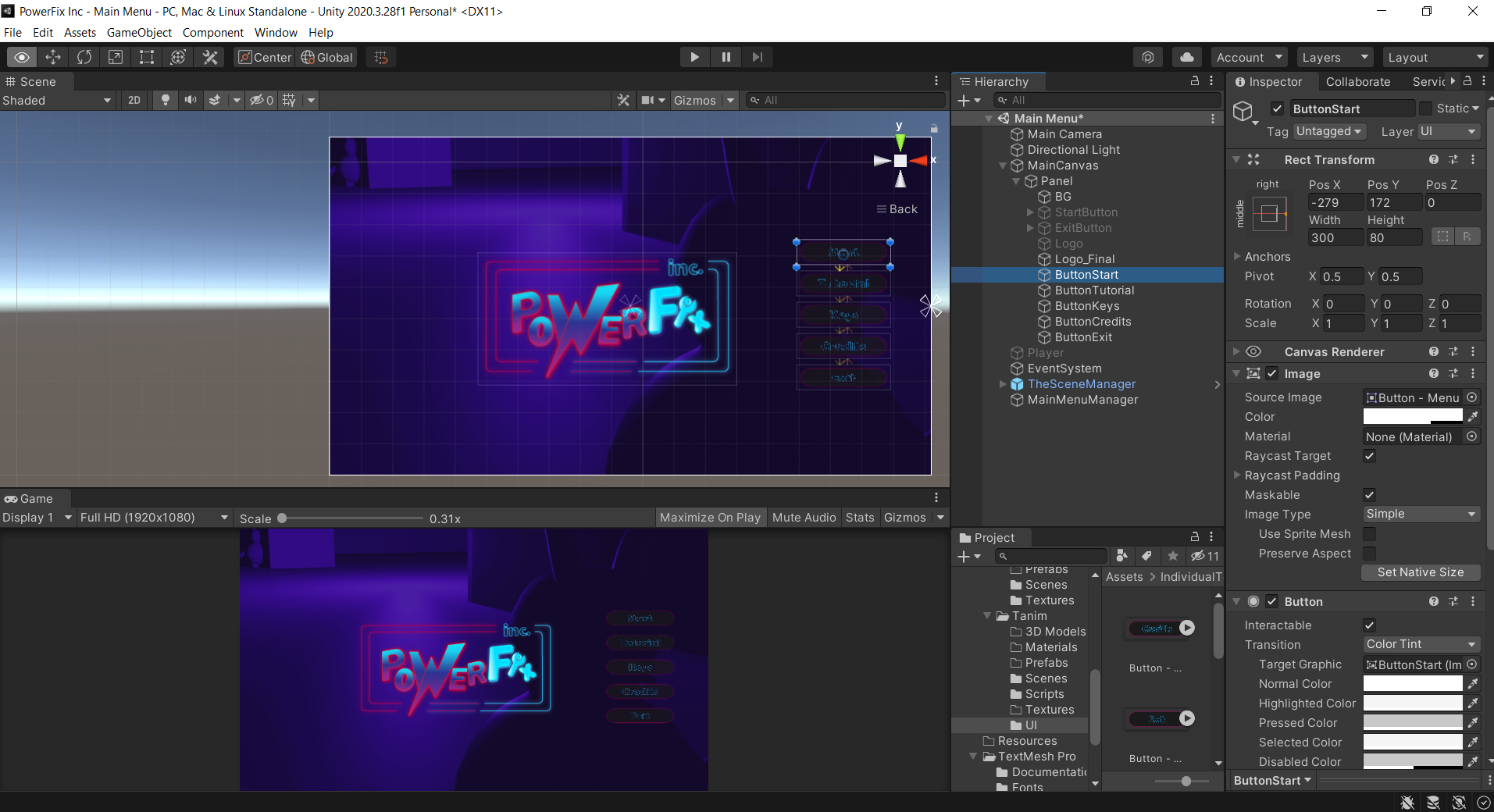1494x812 pixels.
Task: Click the Pause button
Action: [x=726, y=57]
